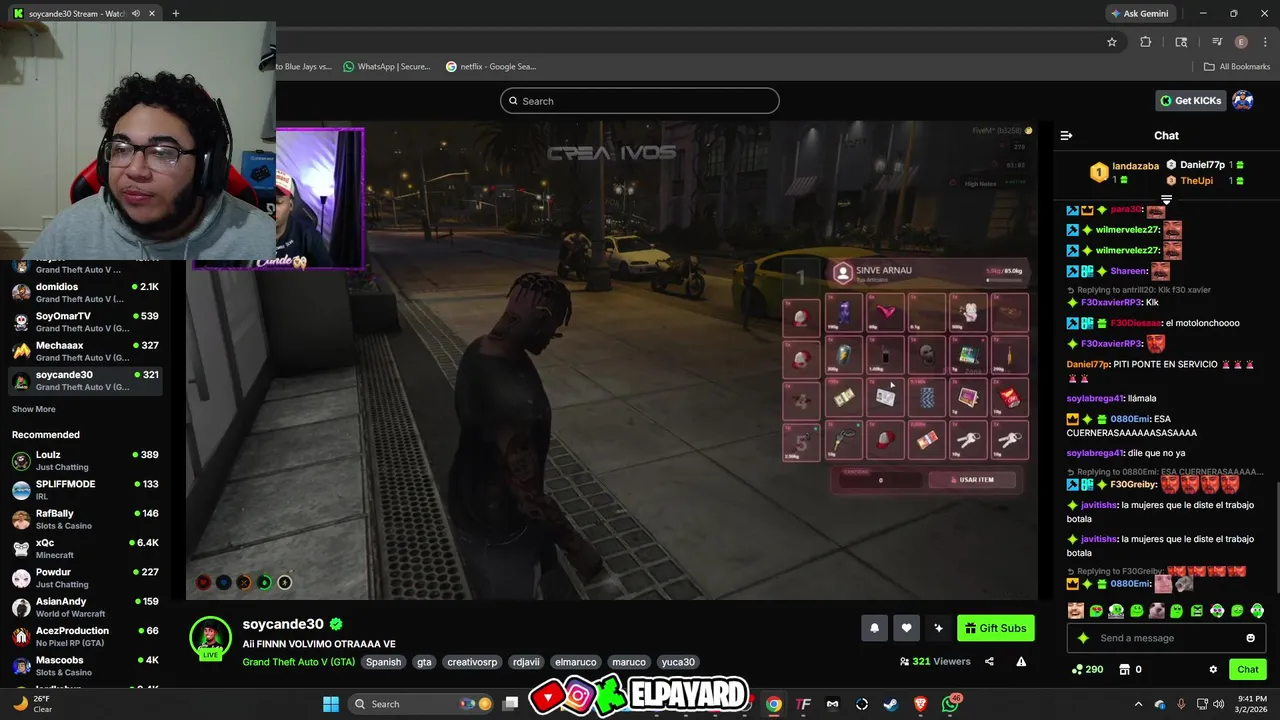Click the Gift Subs button
The image size is (1280, 720).
point(995,628)
